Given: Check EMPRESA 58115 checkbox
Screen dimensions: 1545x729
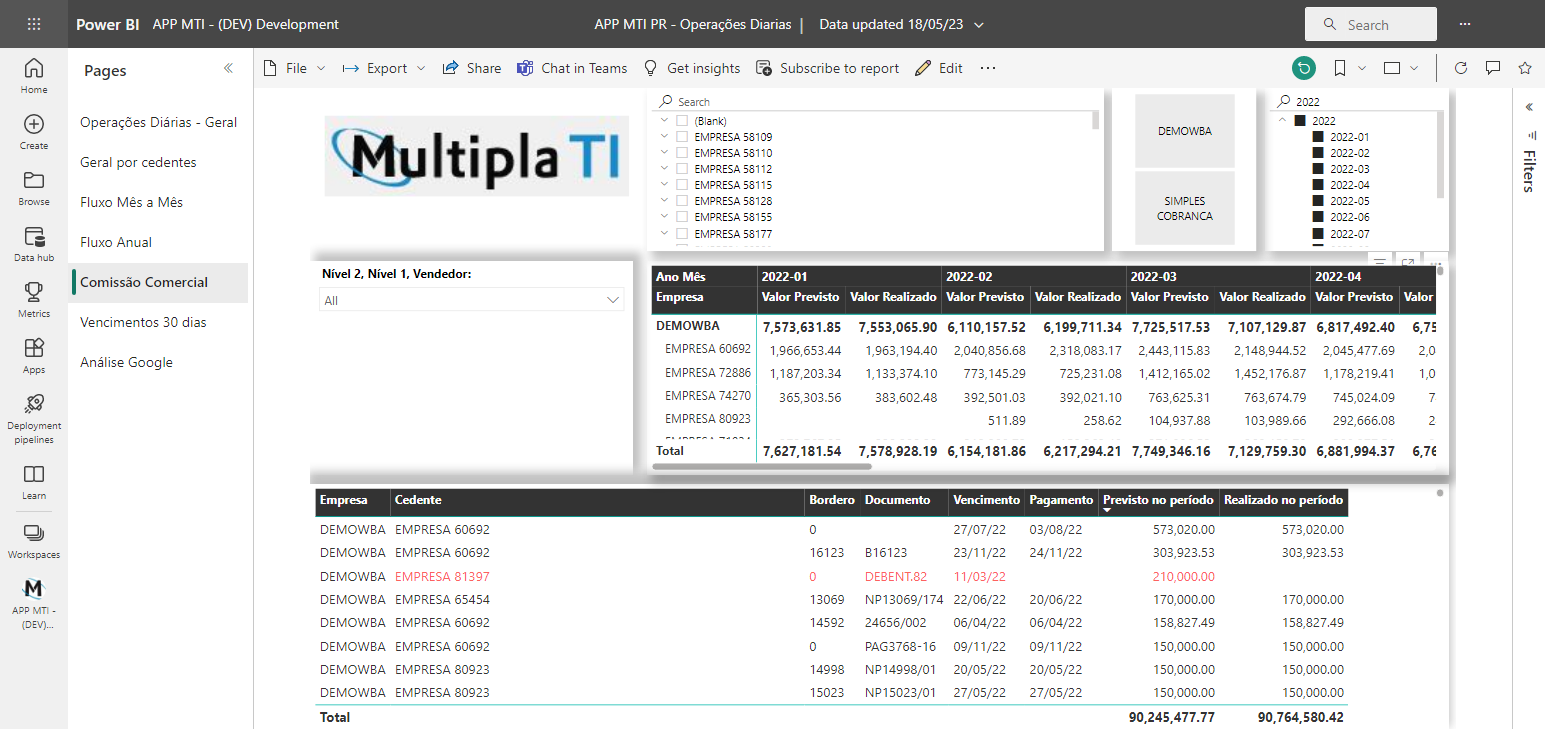Looking at the screenshot, I should click(x=682, y=184).
